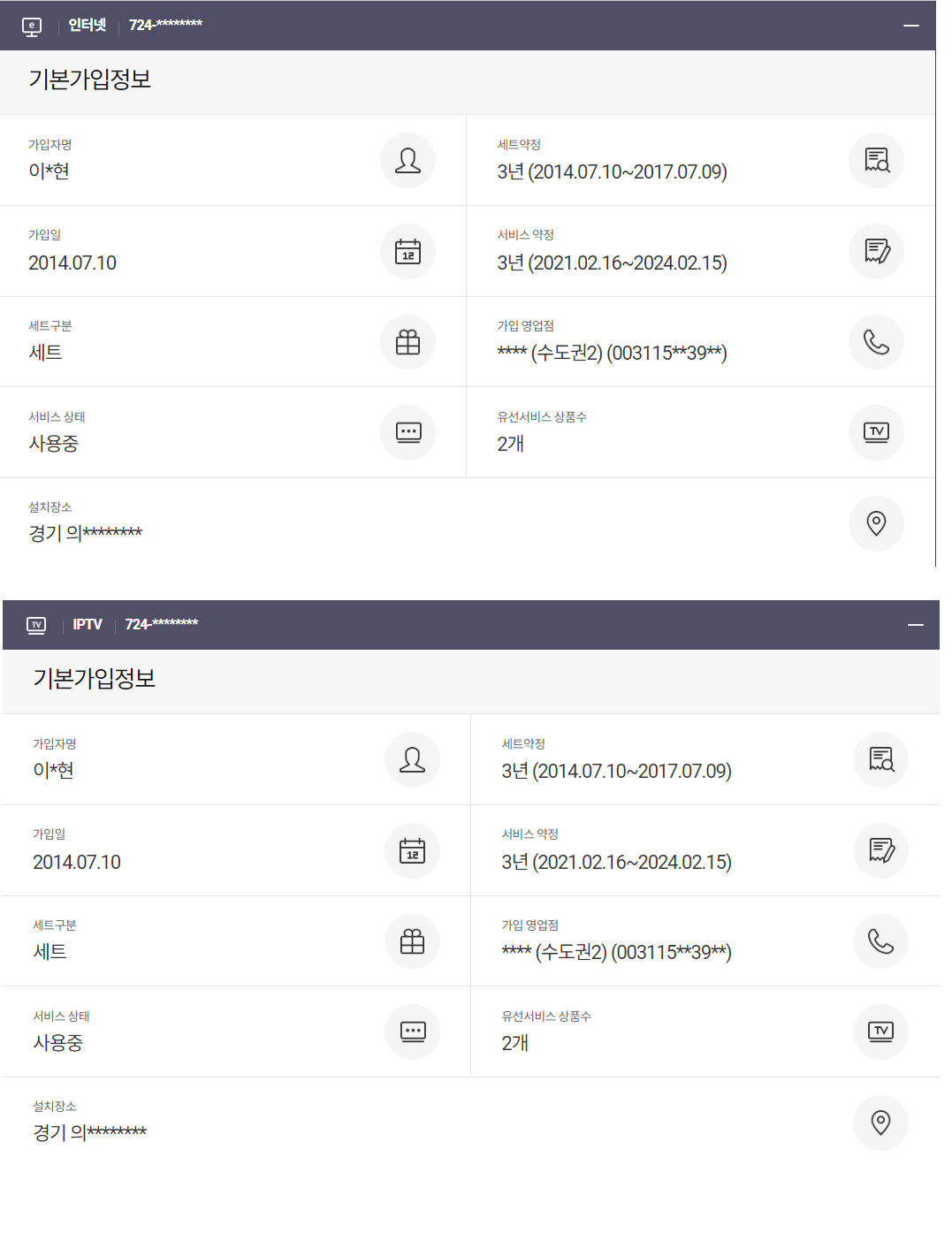Click the 가입일 calendar icon in 인터넷 section
This screenshot has width=952, height=1241.
407,252
